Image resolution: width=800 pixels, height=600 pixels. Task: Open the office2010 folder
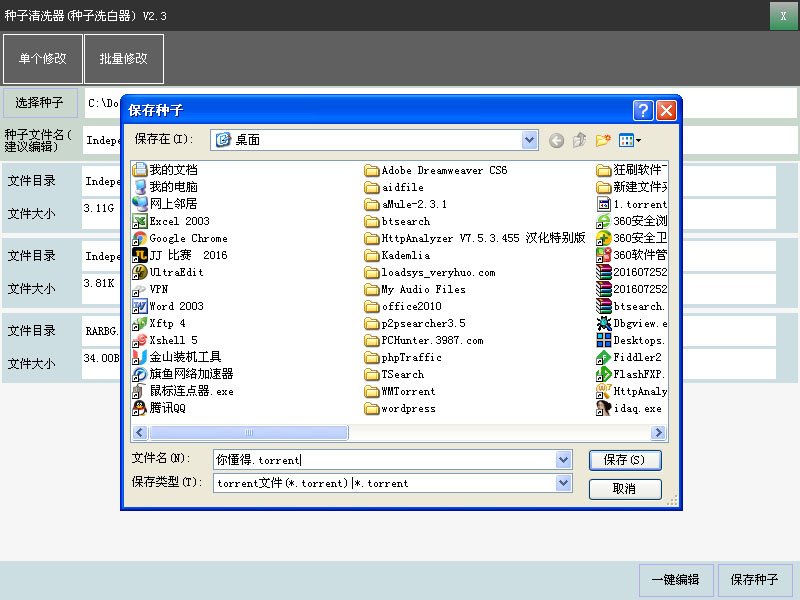point(403,306)
